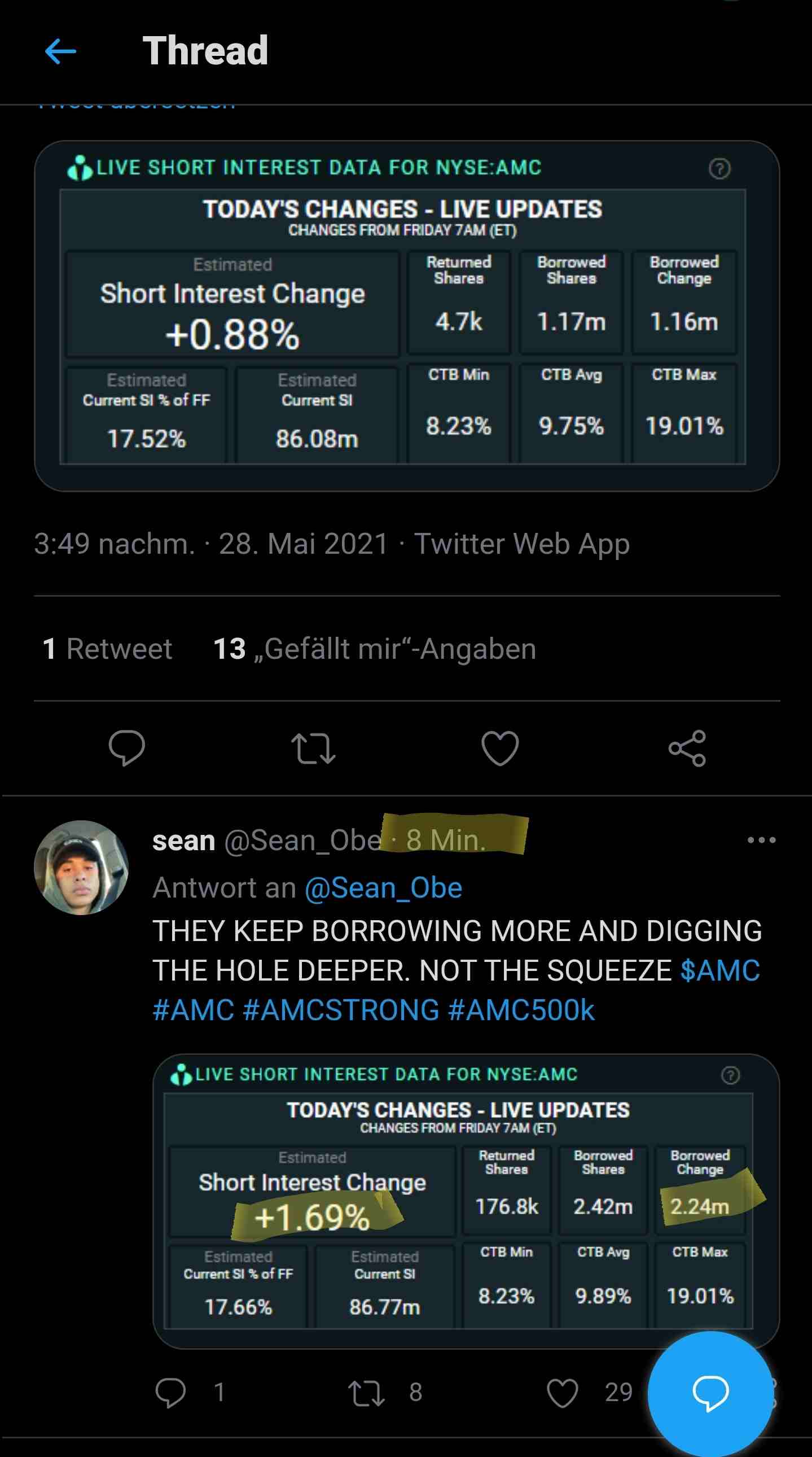Like sean's reply with 29 likes
The width and height of the screenshot is (812, 1457).
click(562, 1392)
